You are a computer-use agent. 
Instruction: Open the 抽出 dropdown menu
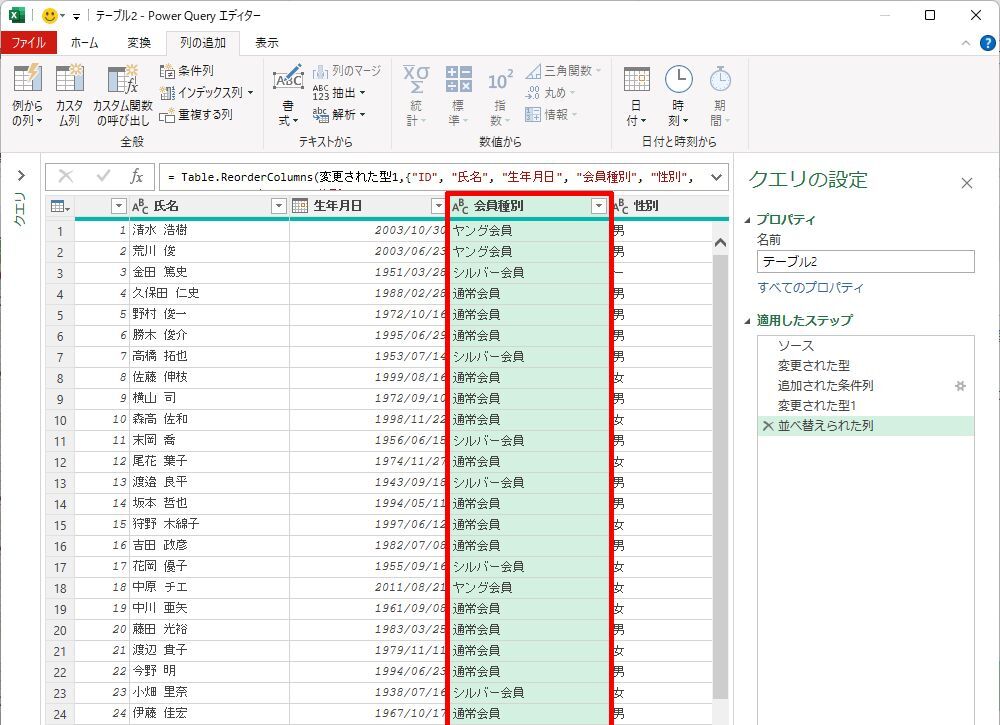(339, 92)
